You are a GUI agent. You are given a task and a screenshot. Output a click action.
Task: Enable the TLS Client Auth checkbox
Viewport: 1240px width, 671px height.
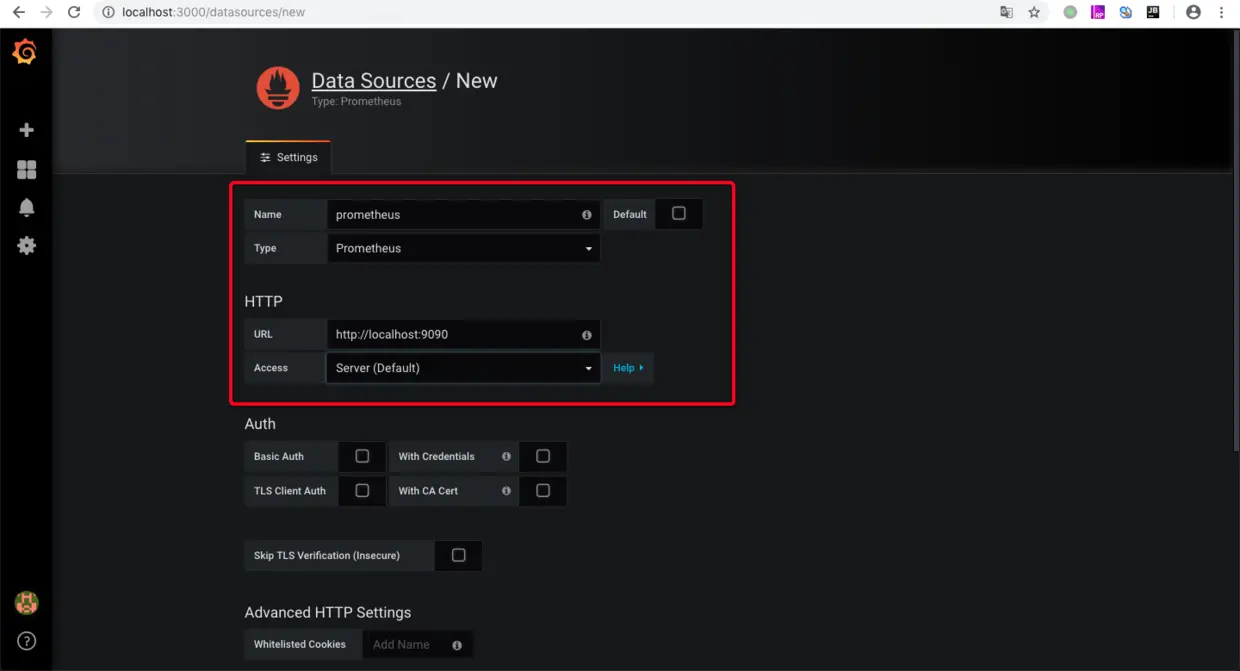[362, 491]
